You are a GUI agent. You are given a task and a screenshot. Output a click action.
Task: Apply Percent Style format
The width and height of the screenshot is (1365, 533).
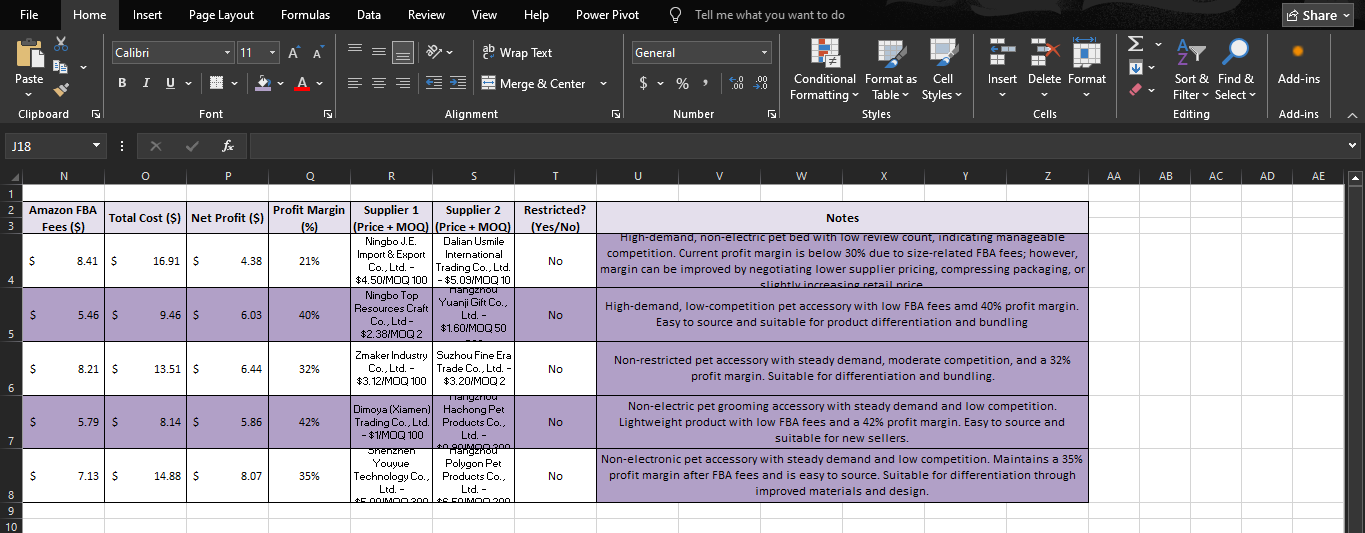click(x=683, y=83)
